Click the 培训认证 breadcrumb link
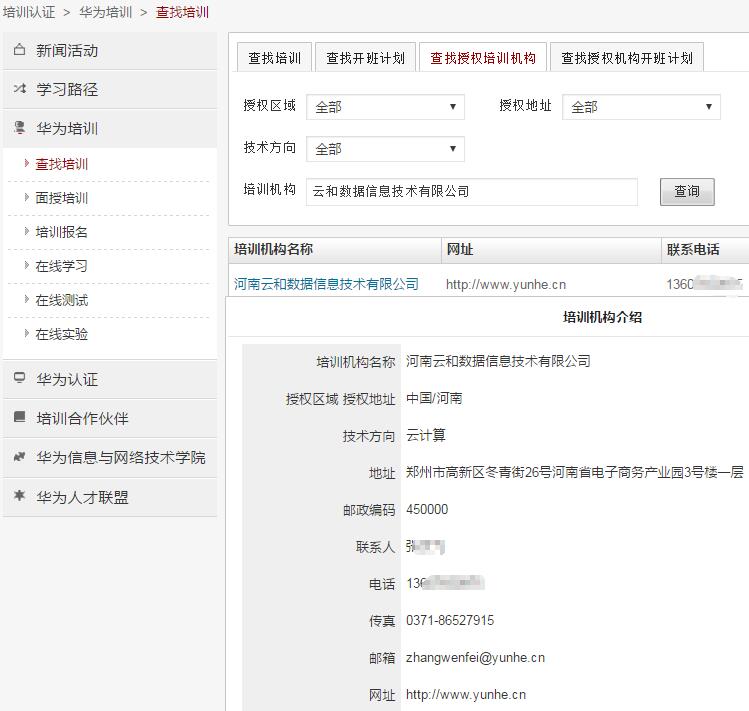 click(29, 12)
